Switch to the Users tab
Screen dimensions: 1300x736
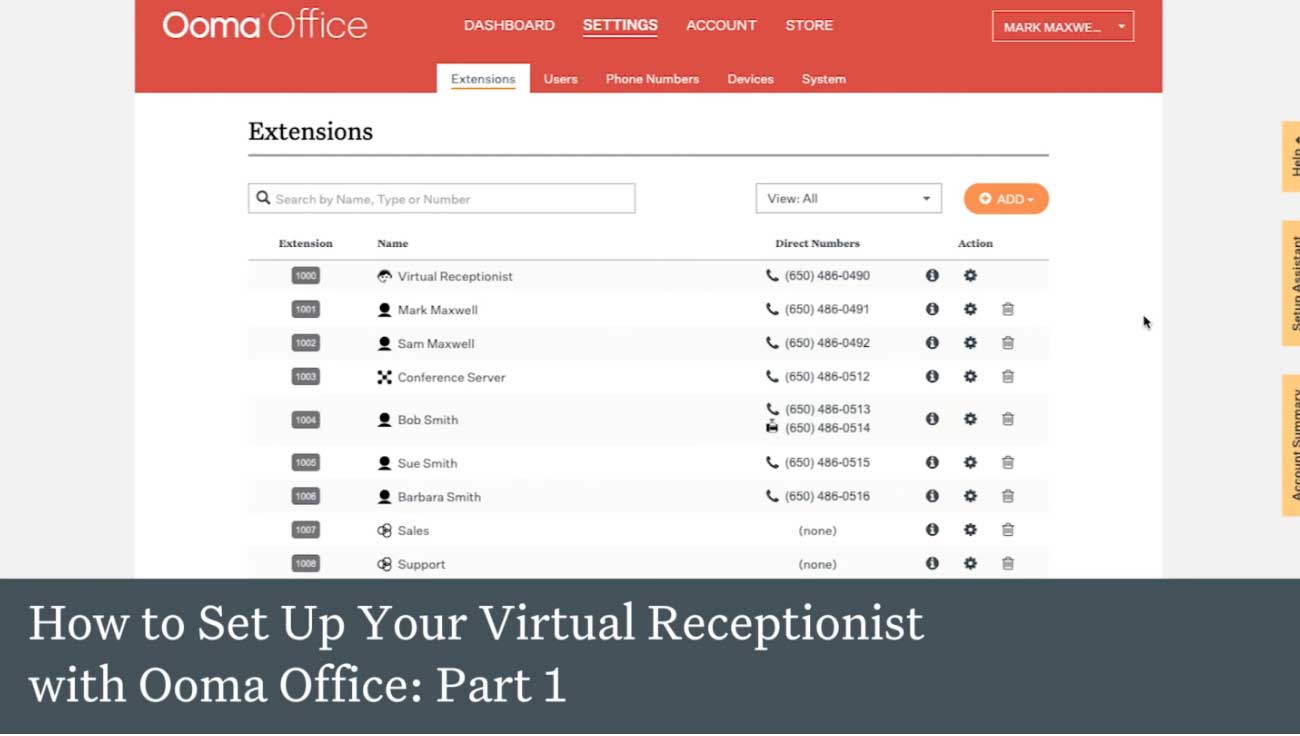coord(560,79)
